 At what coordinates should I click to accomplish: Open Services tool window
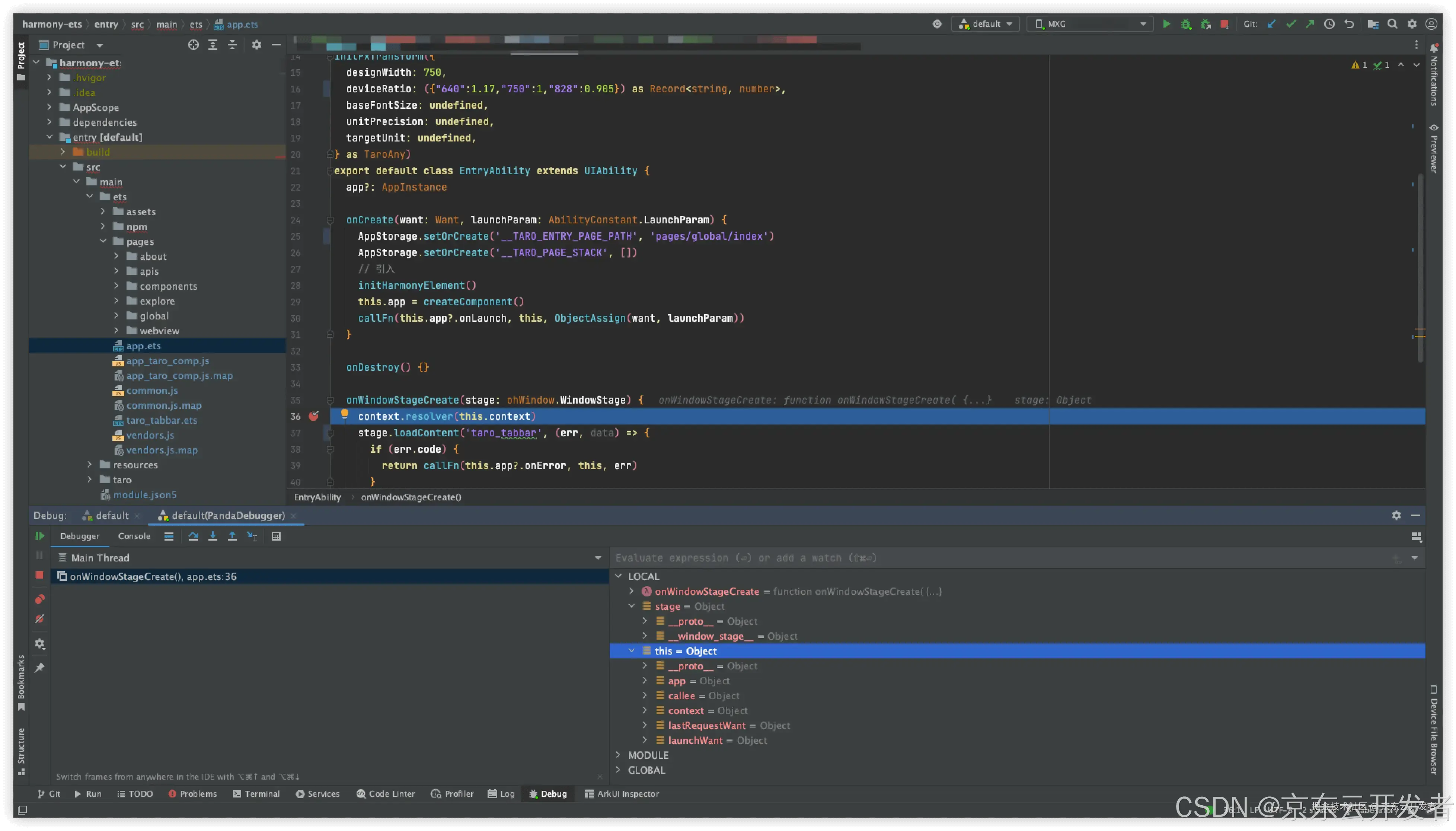pos(317,793)
